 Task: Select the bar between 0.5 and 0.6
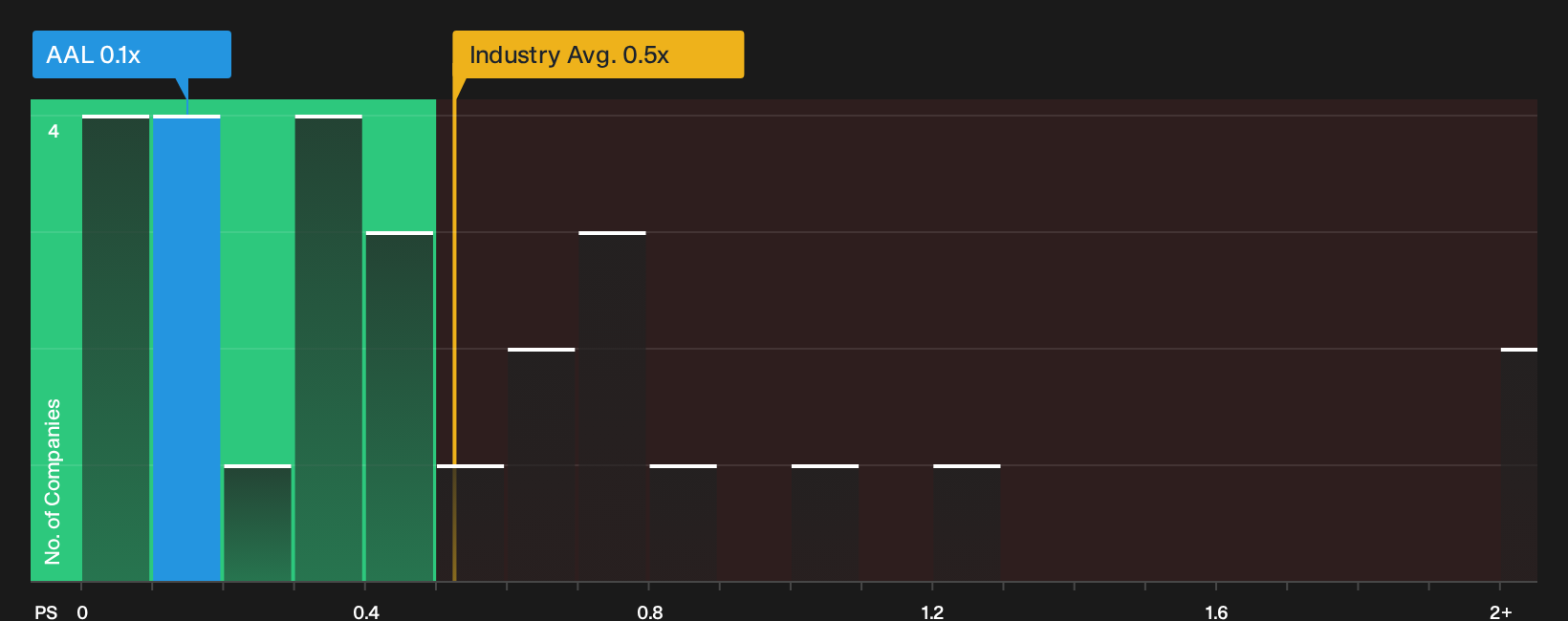470,524
